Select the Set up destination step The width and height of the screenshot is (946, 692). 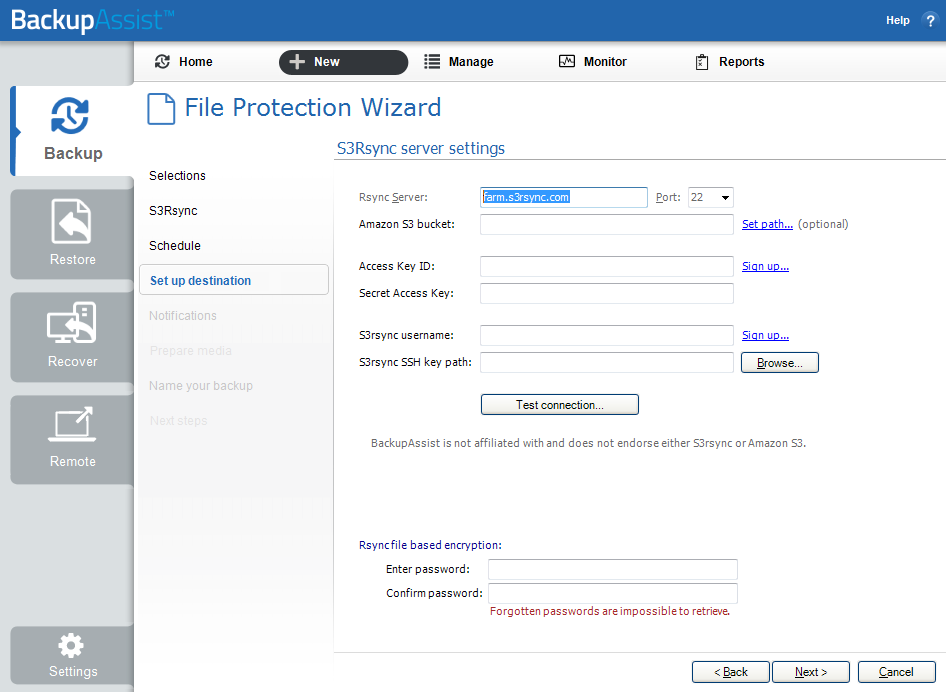point(234,280)
